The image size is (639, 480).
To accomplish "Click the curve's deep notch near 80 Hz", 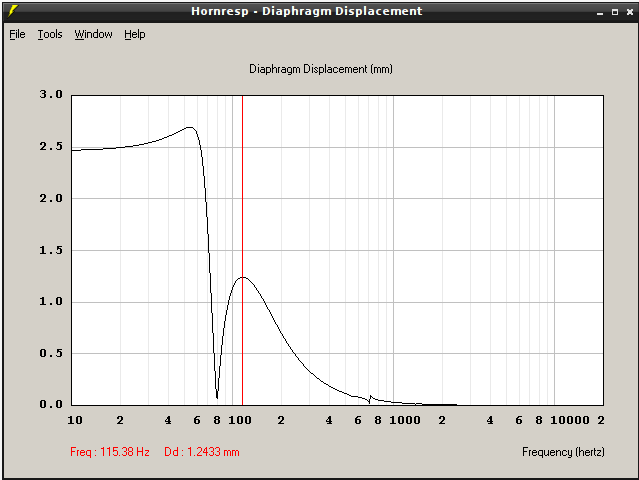I will 217,397.
